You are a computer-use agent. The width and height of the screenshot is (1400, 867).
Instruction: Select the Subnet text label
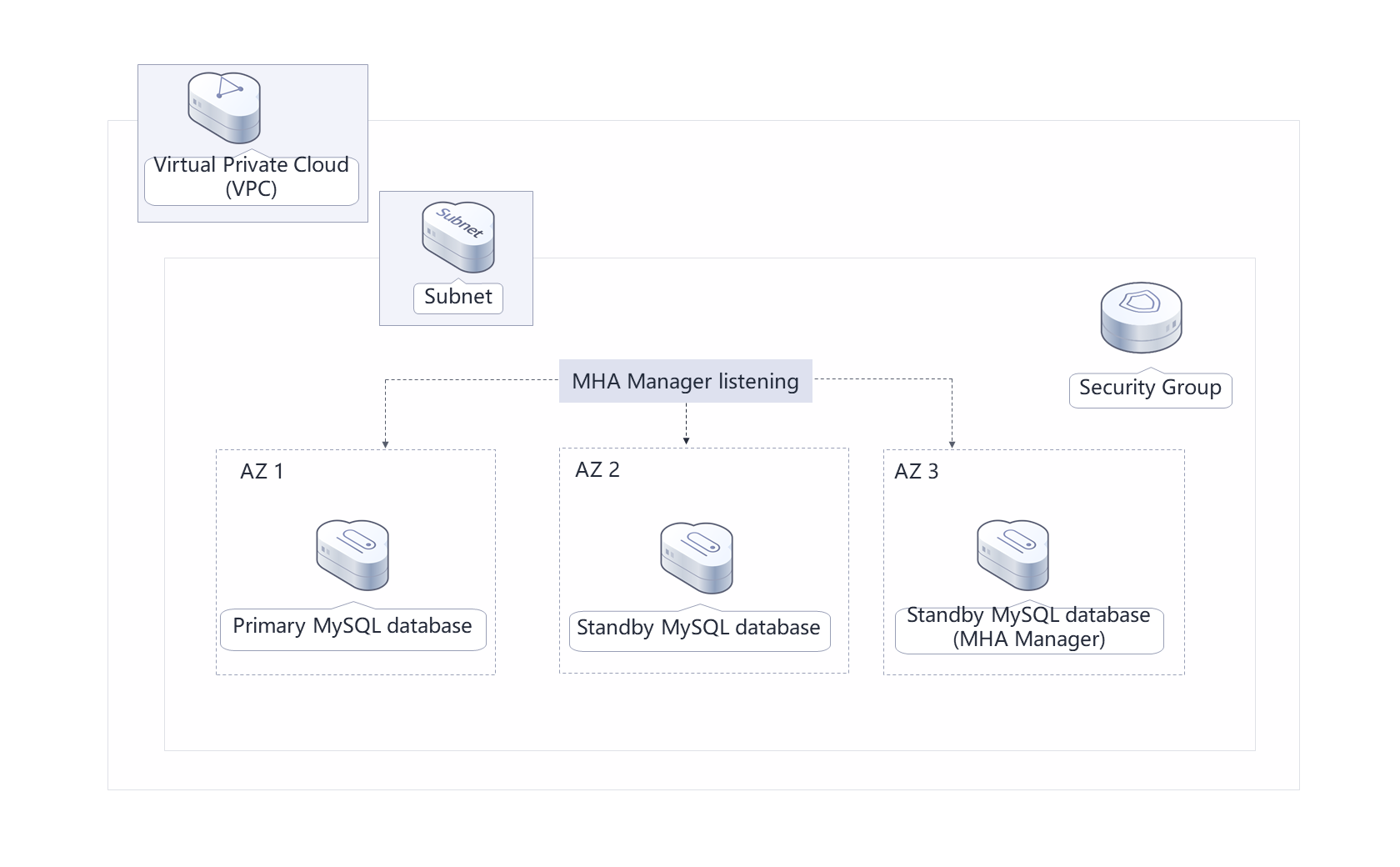(x=457, y=297)
